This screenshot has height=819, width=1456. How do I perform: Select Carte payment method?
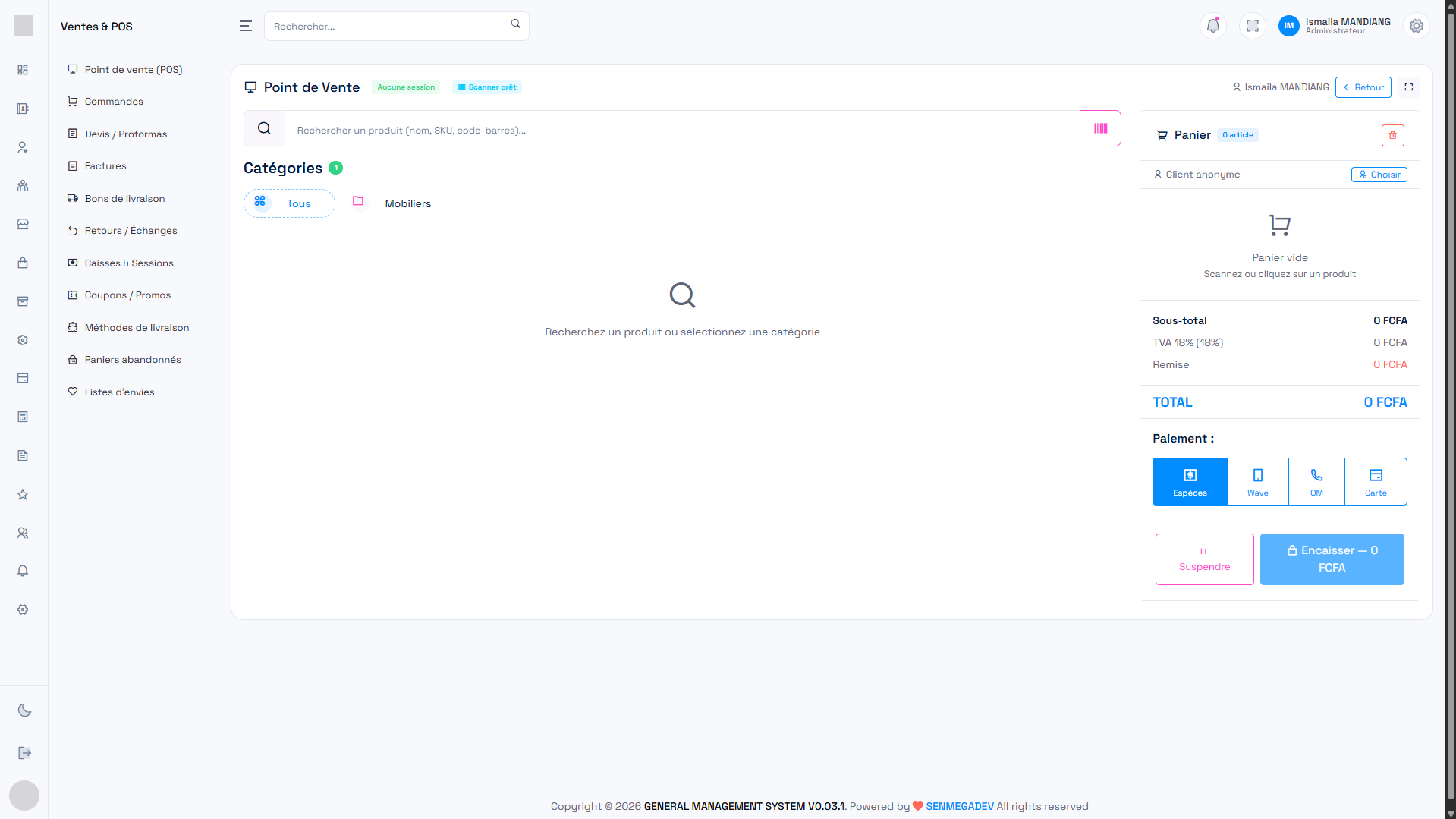click(x=1375, y=482)
